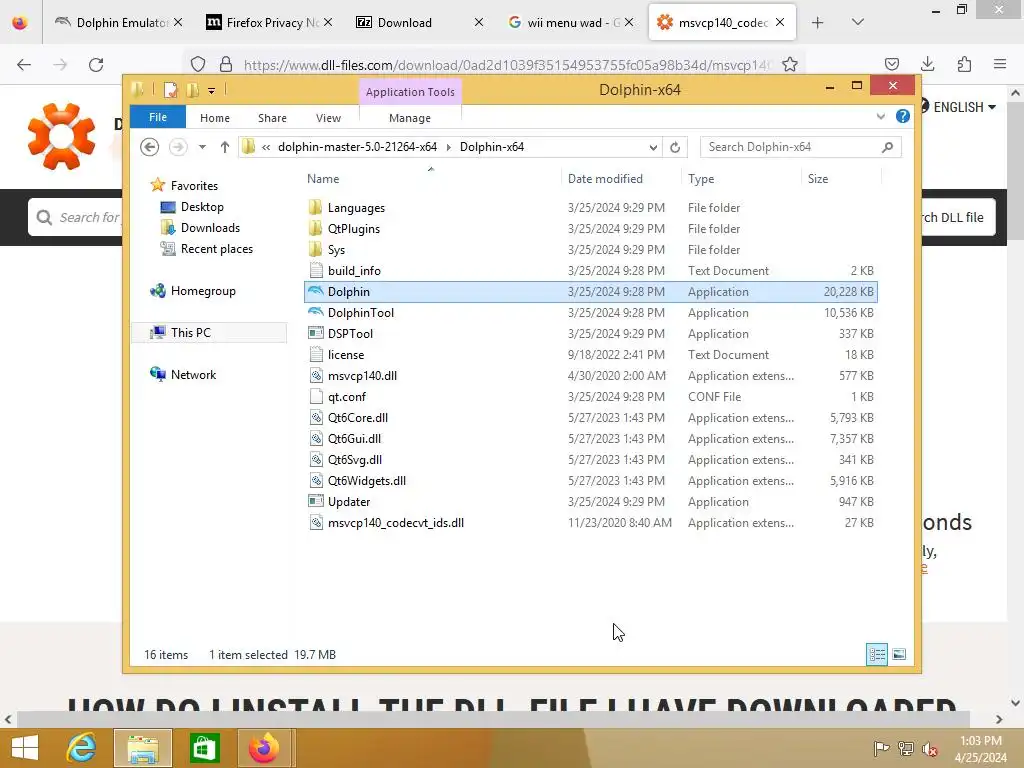Screen dimensions: 1024x768
Task: Switch to details view layout icon
Action: click(876, 654)
